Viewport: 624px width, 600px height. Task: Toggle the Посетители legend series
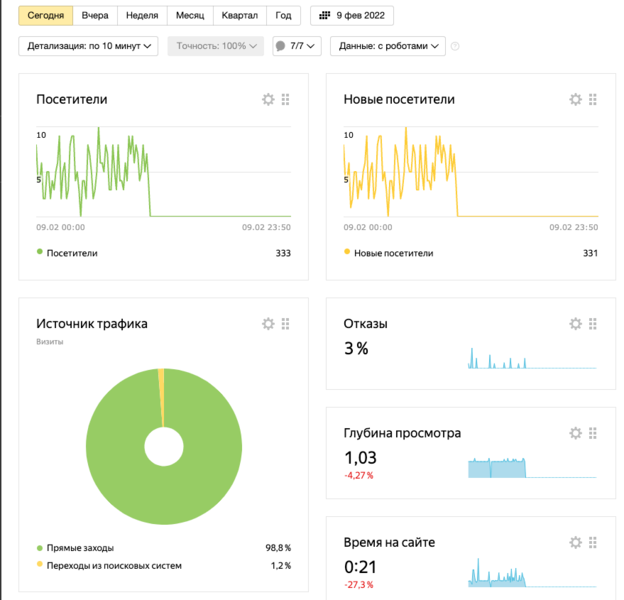68,253
